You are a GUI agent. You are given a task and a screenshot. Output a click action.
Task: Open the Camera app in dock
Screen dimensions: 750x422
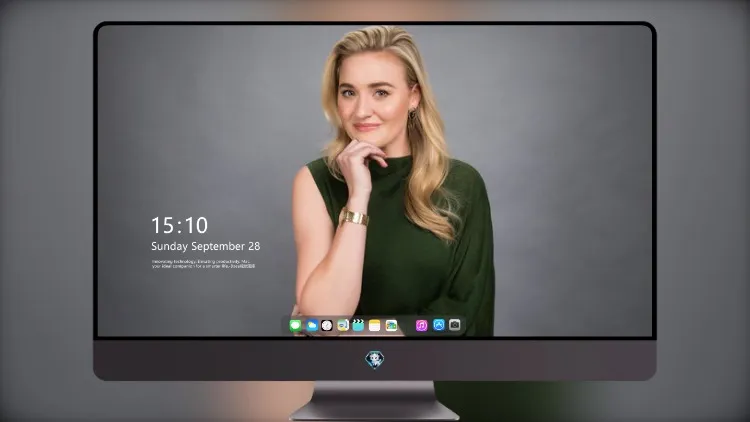coord(455,325)
